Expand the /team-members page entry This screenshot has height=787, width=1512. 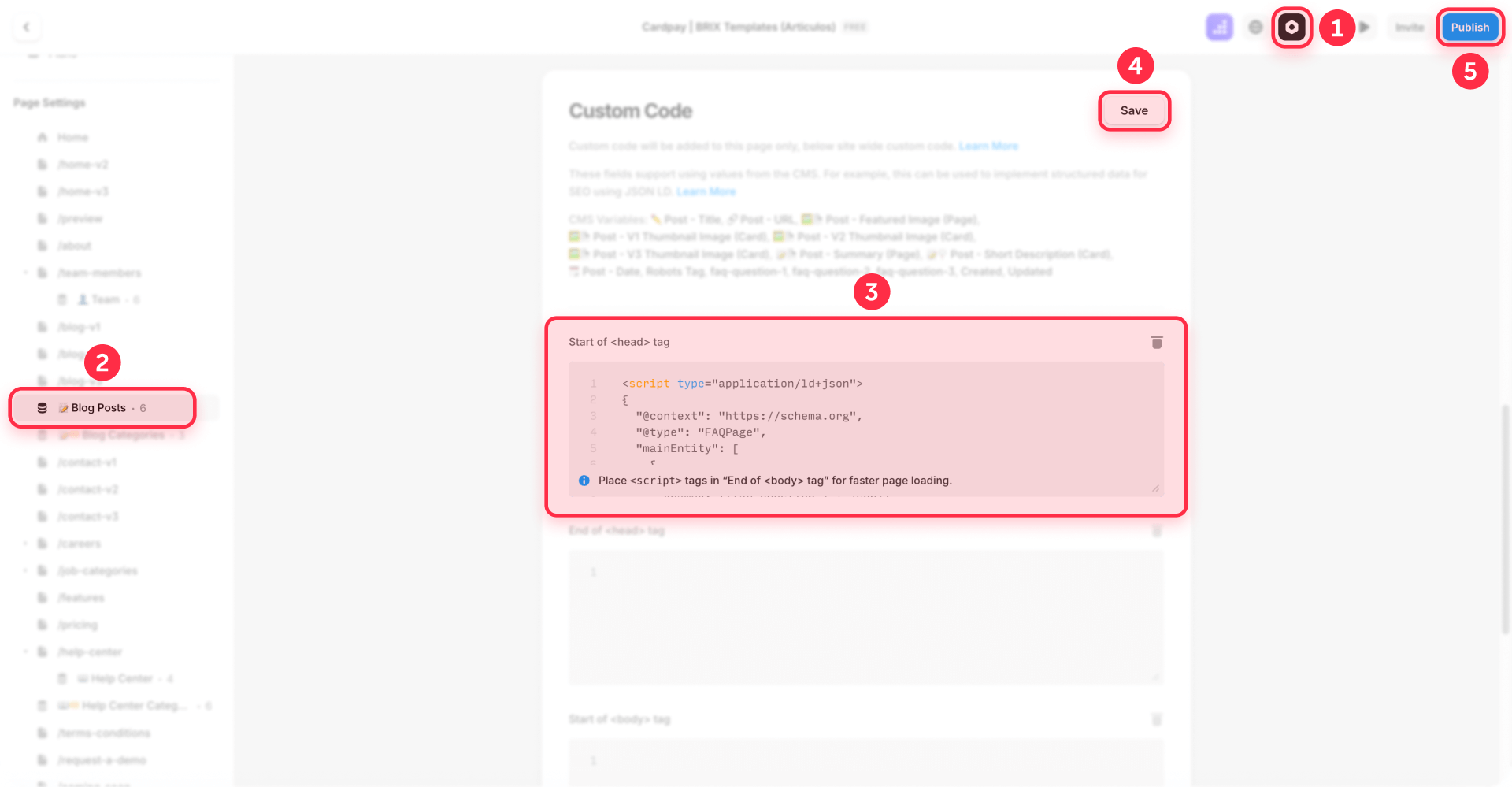pos(25,273)
